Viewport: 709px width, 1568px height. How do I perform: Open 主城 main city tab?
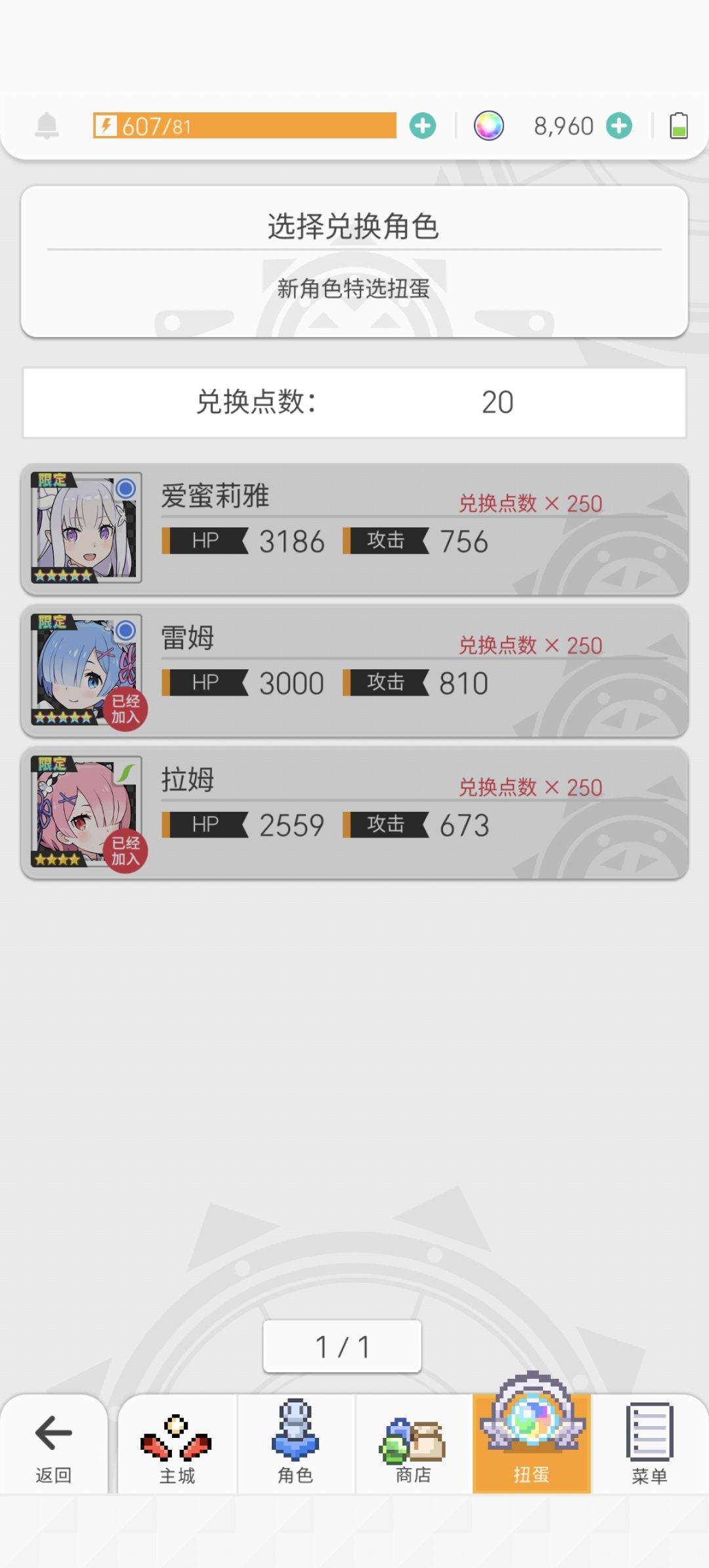[177, 1444]
